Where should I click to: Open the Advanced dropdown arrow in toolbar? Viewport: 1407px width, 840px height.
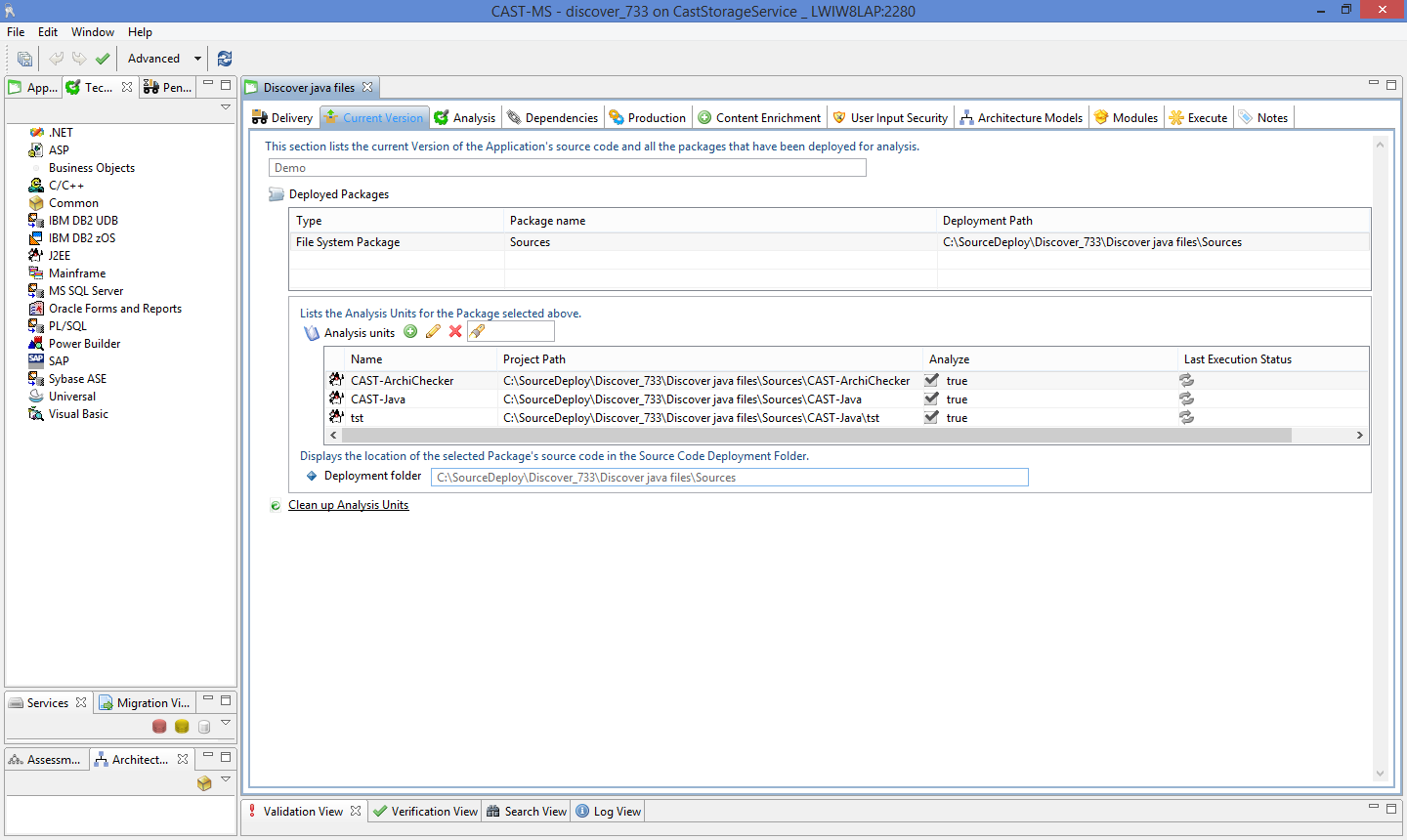[197, 59]
